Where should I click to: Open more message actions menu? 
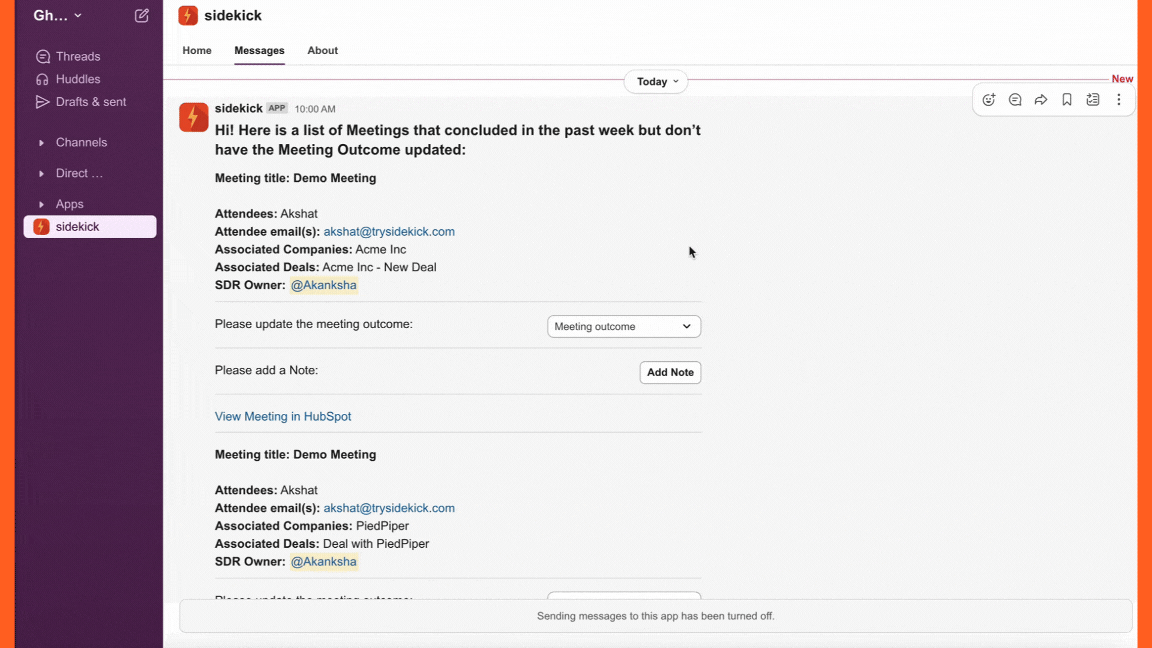(x=1119, y=100)
